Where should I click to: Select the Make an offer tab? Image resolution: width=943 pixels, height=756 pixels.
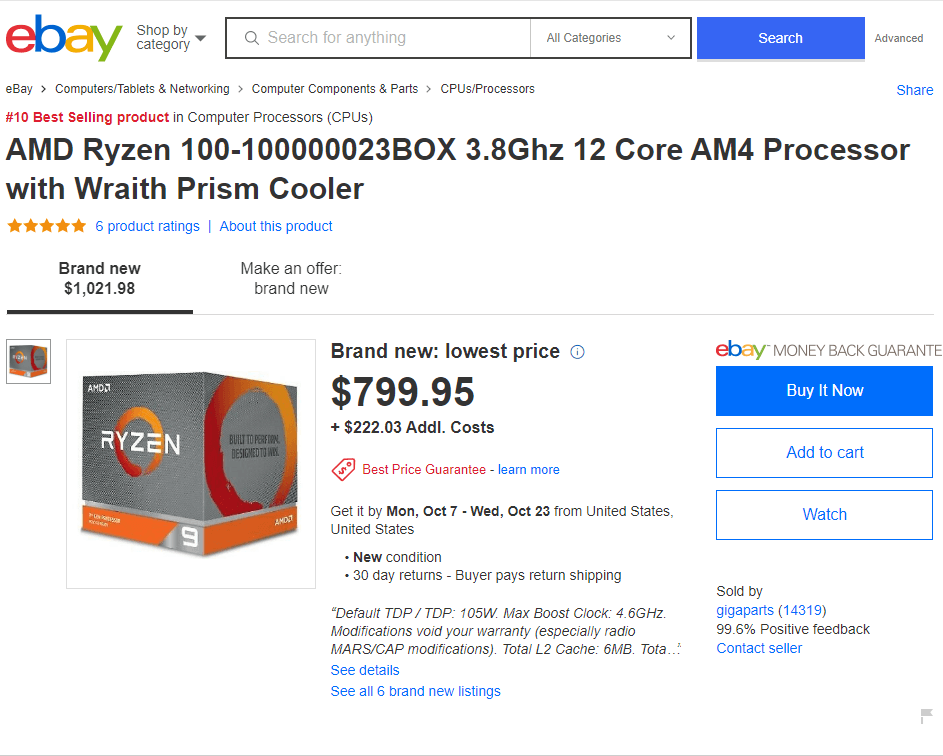(291, 278)
